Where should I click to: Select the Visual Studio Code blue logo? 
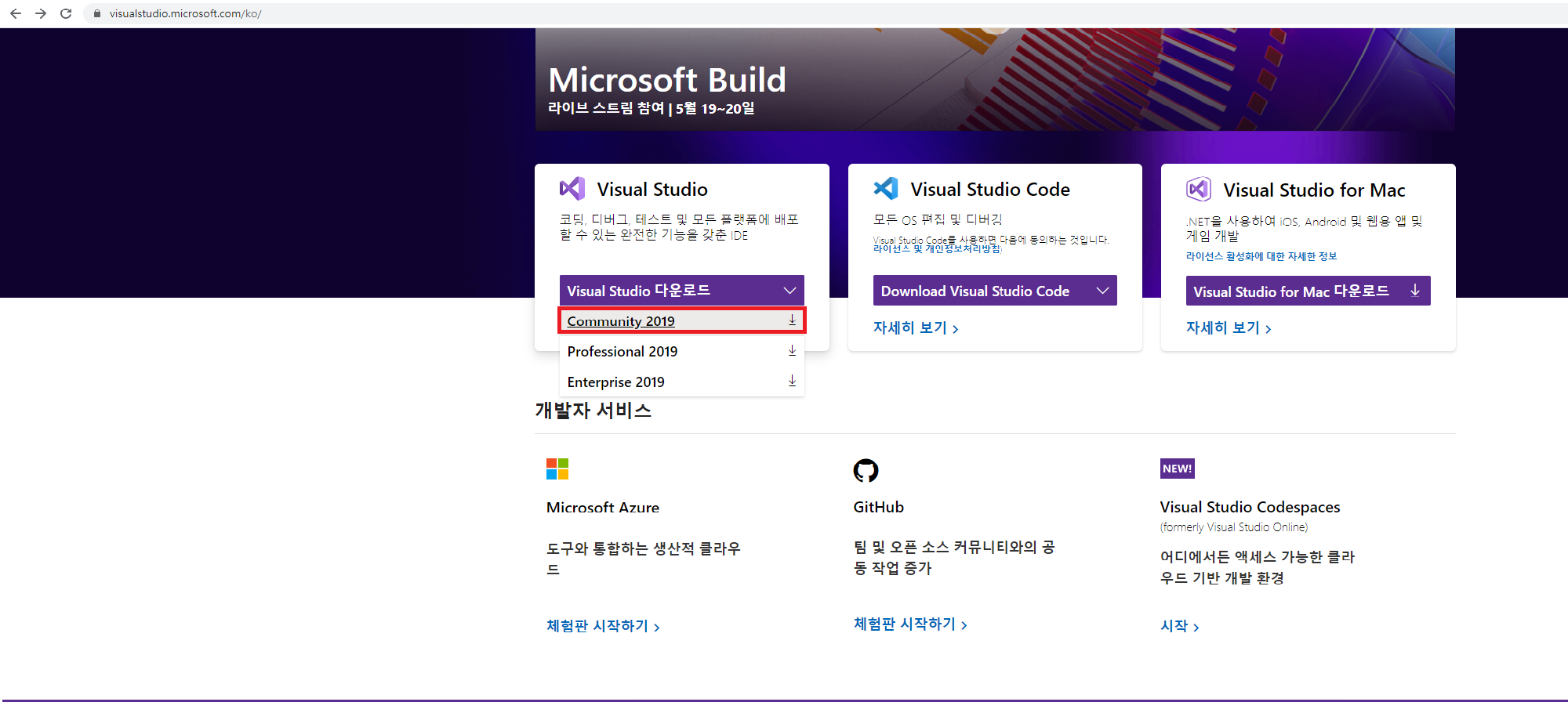click(886, 188)
